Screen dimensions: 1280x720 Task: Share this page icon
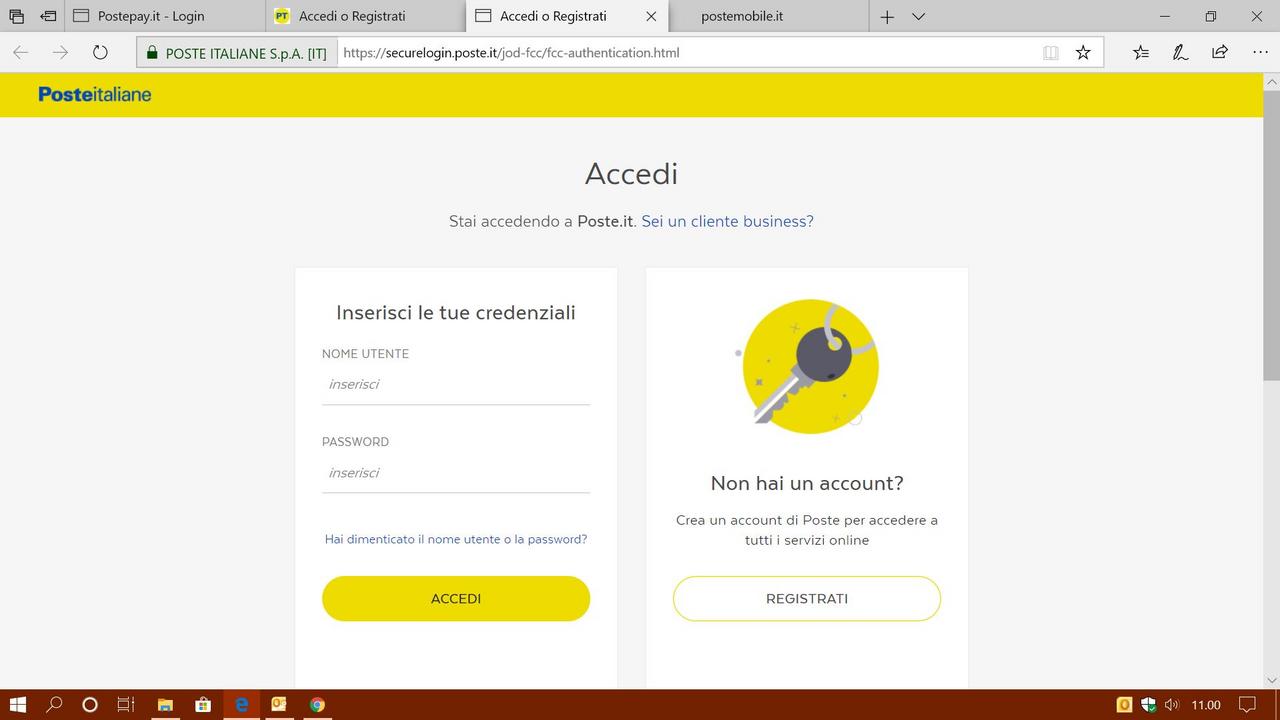pyautogui.click(x=1220, y=53)
